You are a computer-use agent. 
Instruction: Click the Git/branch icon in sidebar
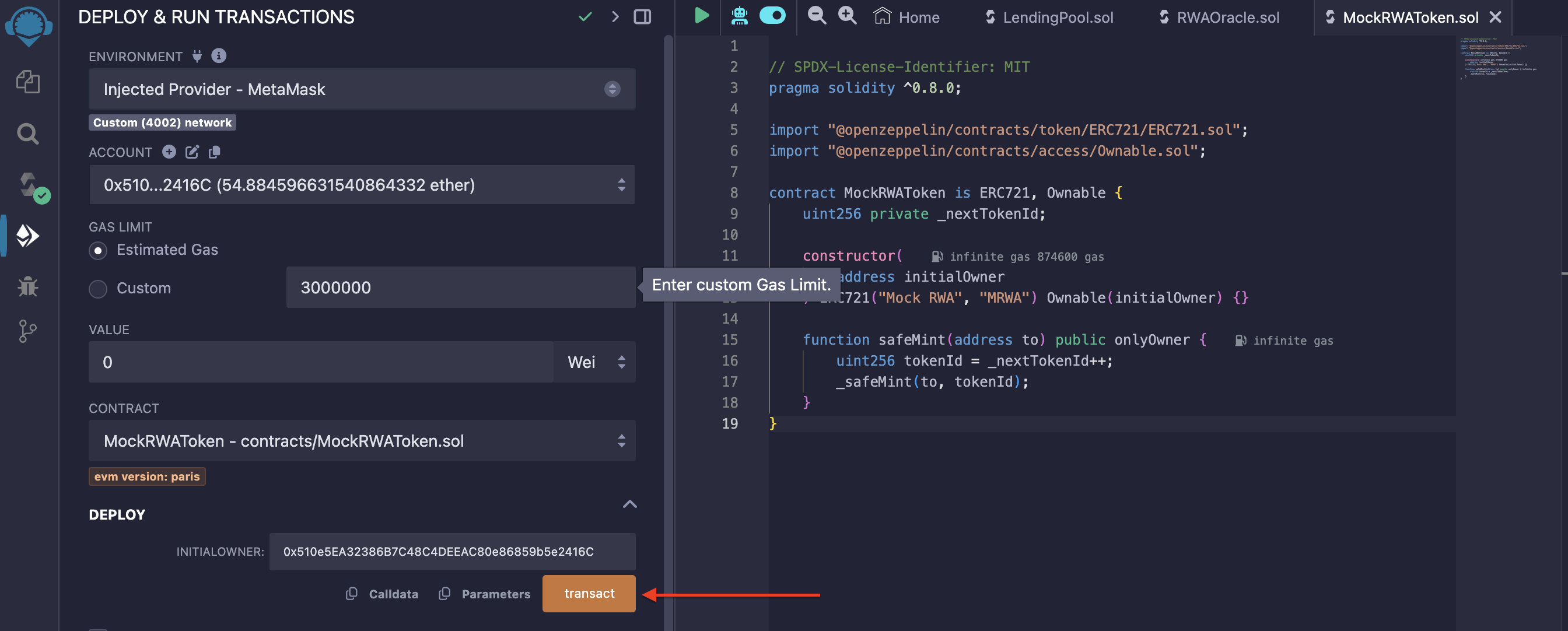click(27, 329)
